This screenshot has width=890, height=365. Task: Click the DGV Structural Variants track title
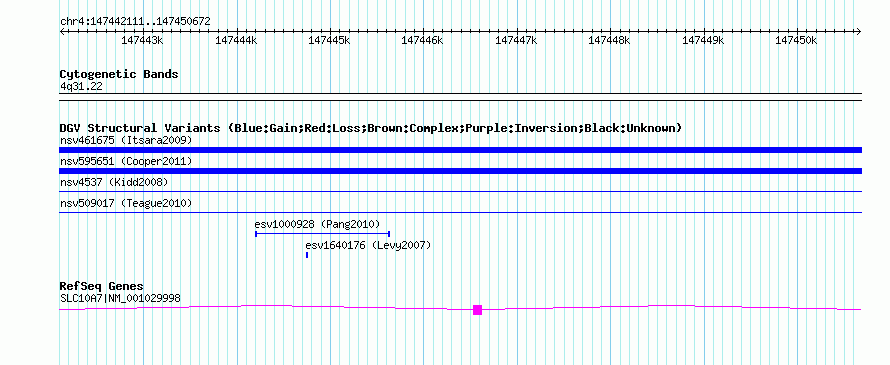pyautogui.click(x=371, y=128)
